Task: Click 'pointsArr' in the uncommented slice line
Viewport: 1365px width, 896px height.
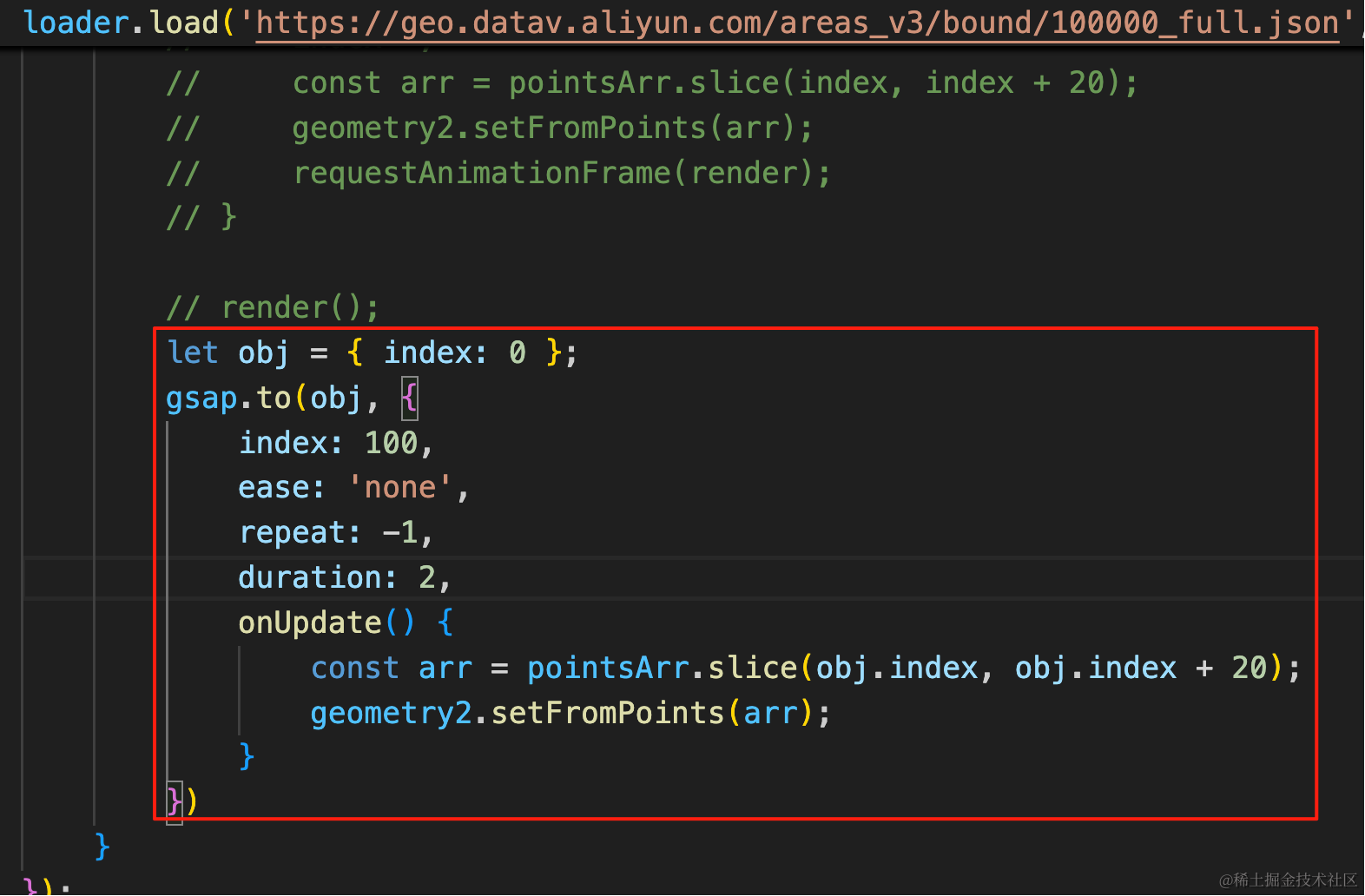Action: click(x=608, y=668)
